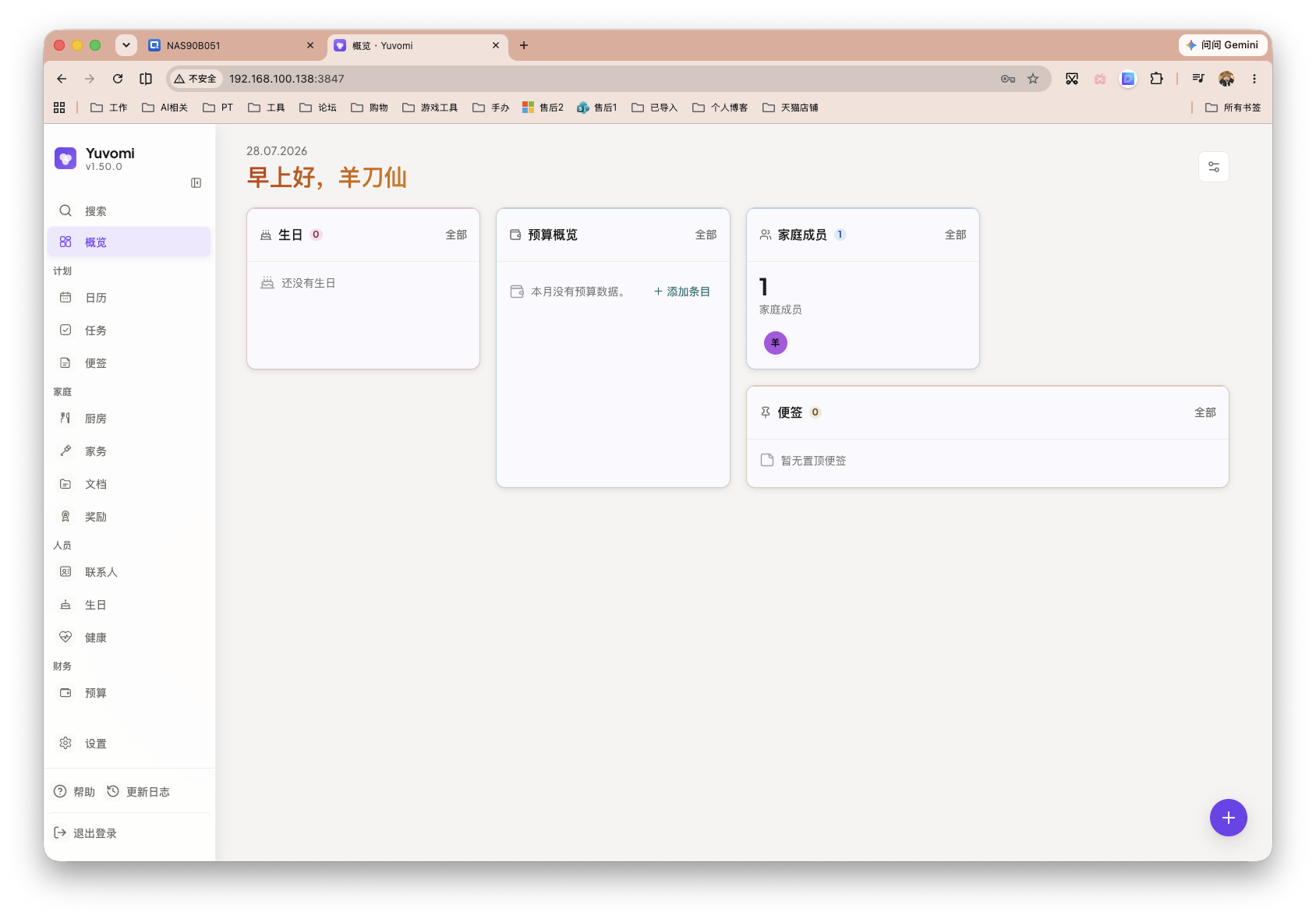Screen dimensions: 1316x919
Task: View all in 便签 pinned card
Action: pyautogui.click(x=1205, y=412)
